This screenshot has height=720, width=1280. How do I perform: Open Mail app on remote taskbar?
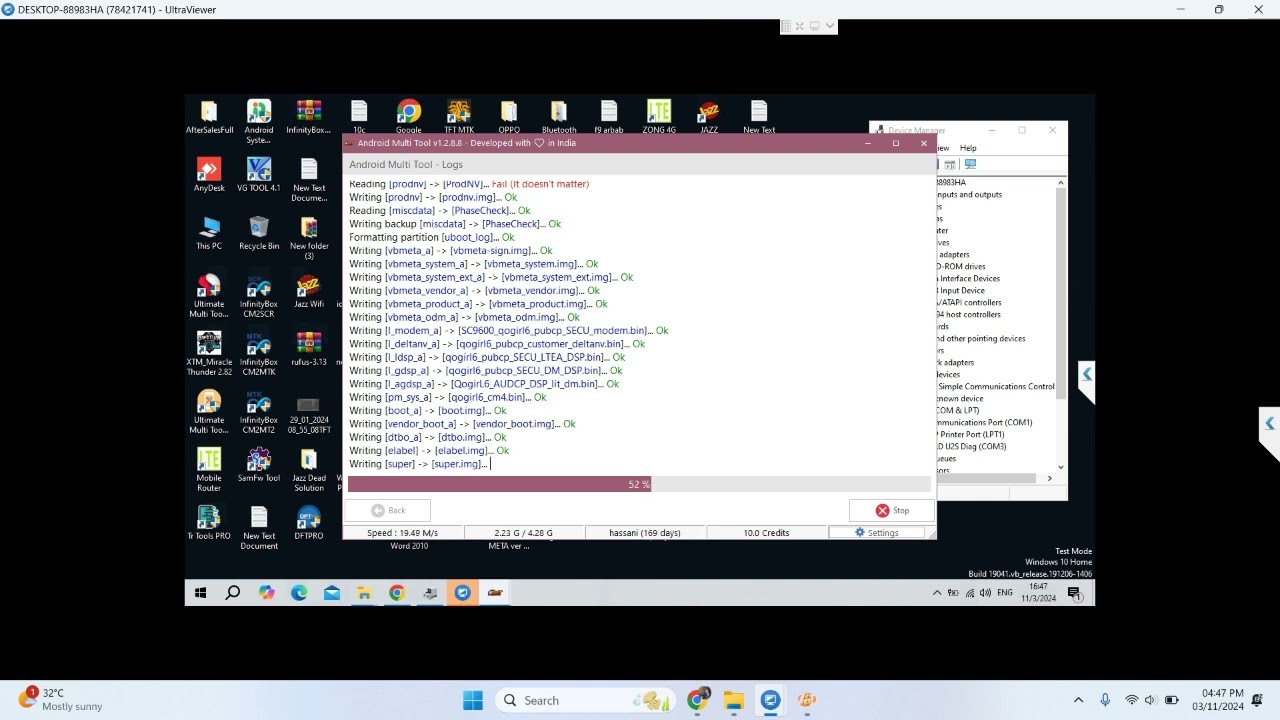click(x=332, y=593)
